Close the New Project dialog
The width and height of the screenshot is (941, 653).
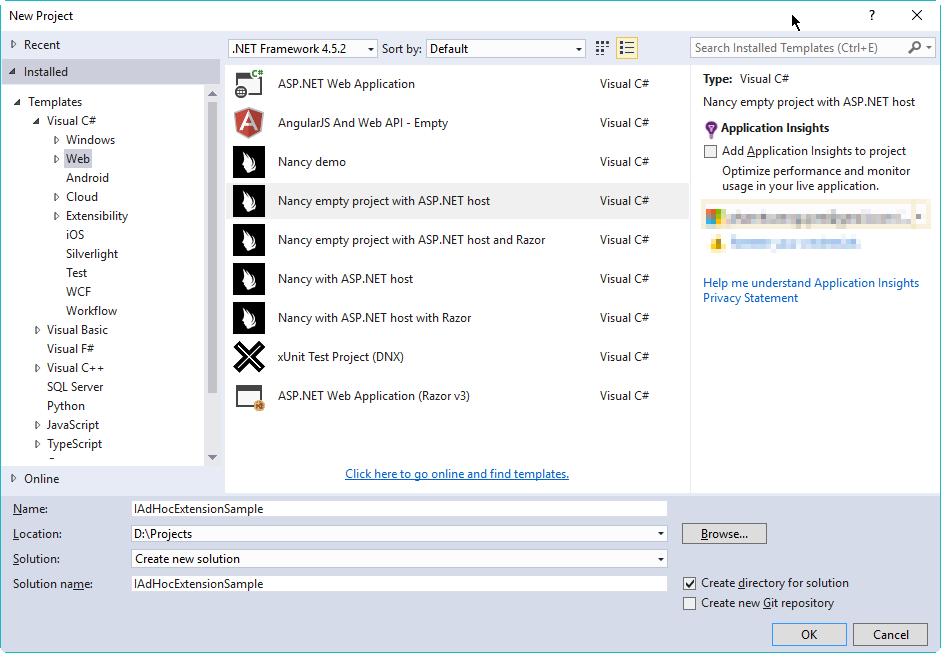click(917, 15)
